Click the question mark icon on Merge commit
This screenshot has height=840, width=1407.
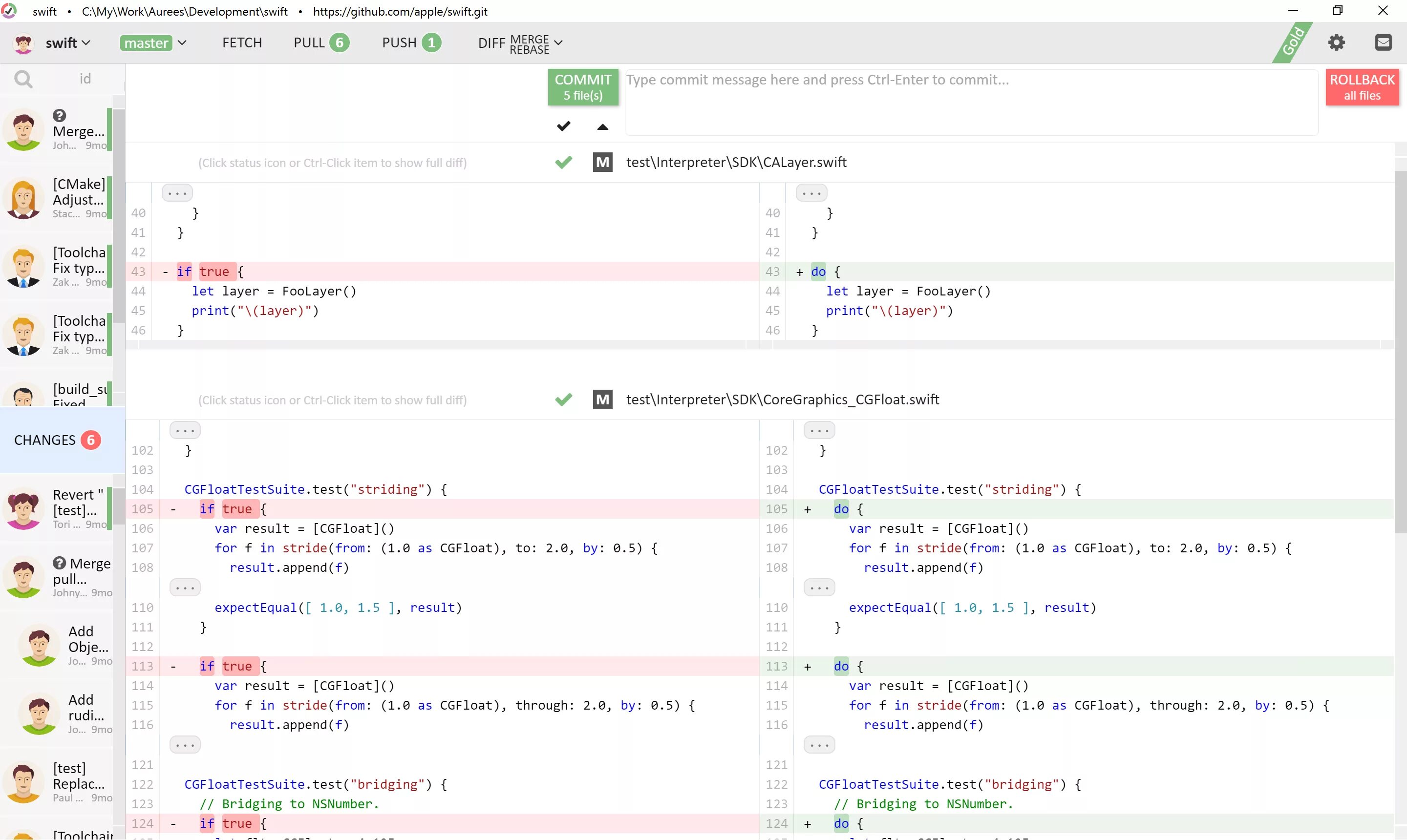60,115
